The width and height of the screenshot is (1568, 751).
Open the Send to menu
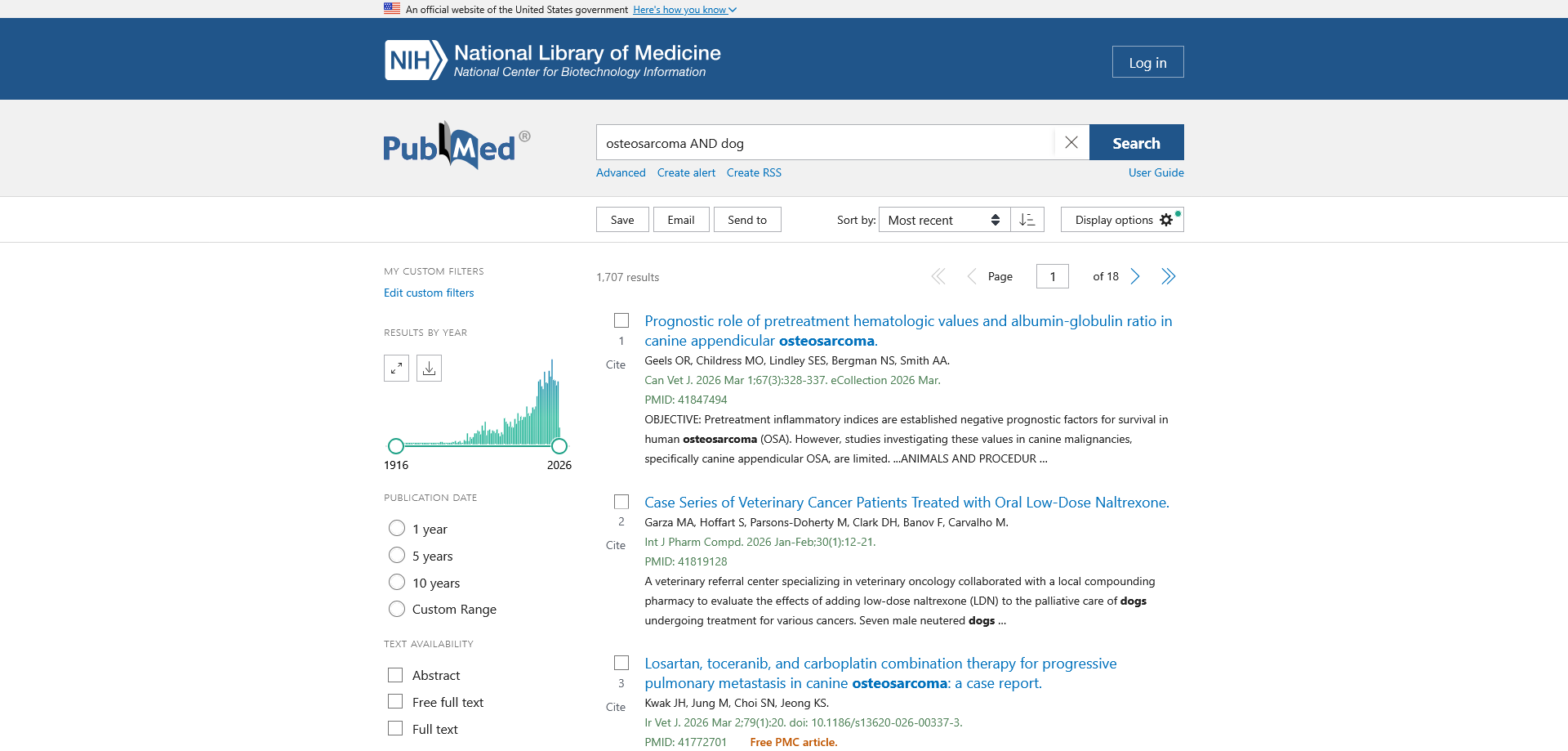coord(747,220)
